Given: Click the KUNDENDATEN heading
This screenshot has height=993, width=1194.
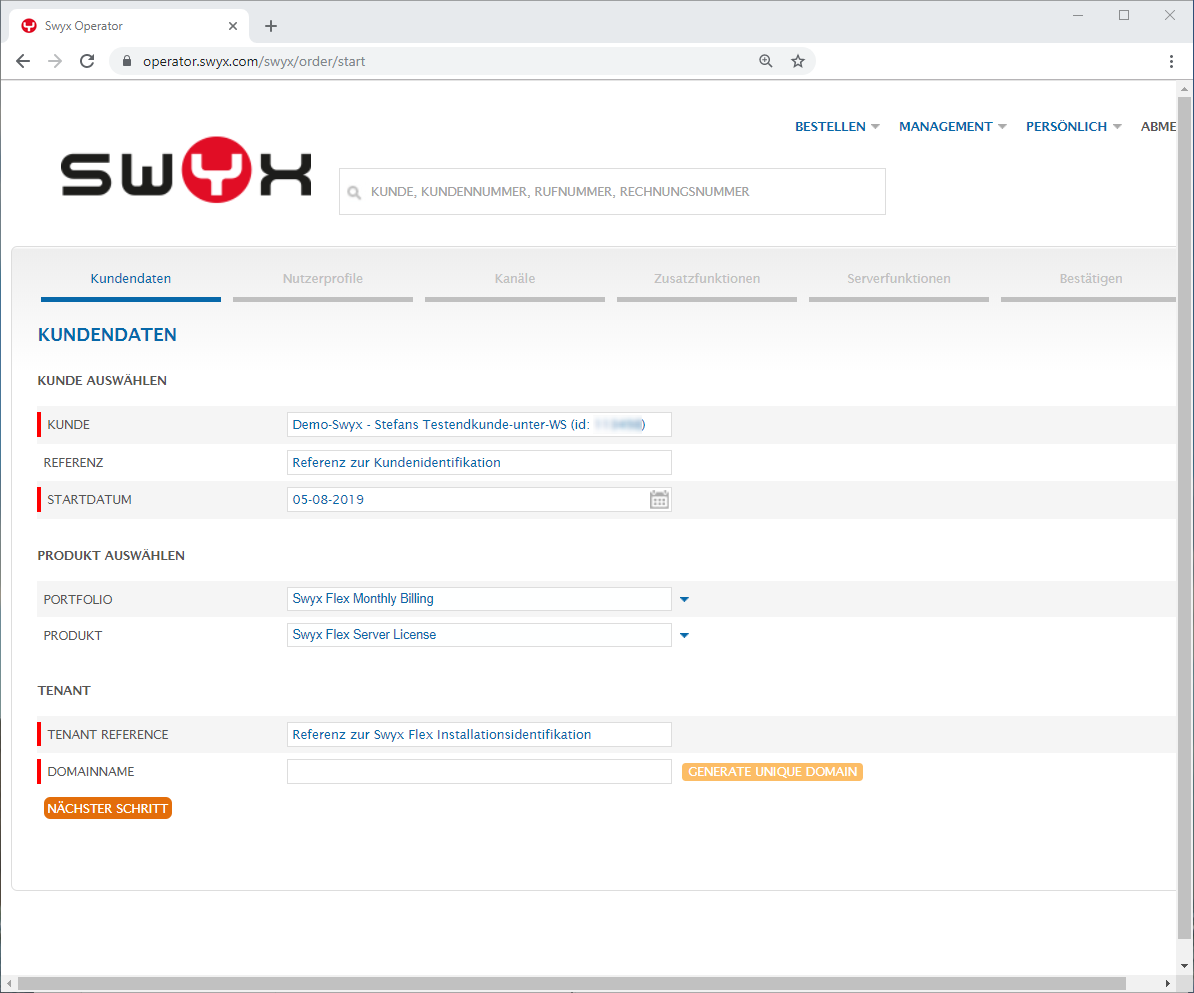Looking at the screenshot, I should pyautogui.click(x=107, y=334).
